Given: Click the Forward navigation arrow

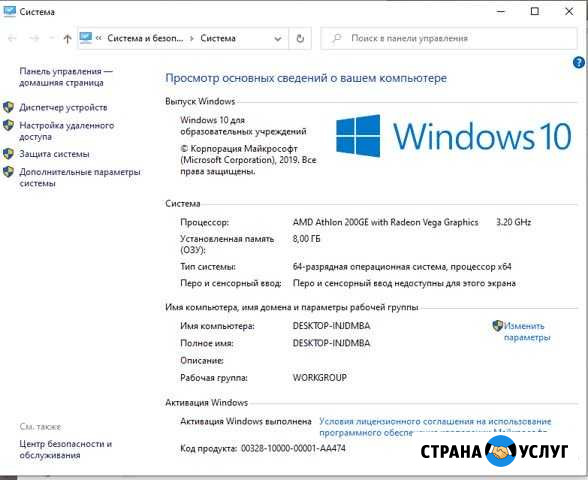Looking at the screenshot, I should click(x=34, y=38).
